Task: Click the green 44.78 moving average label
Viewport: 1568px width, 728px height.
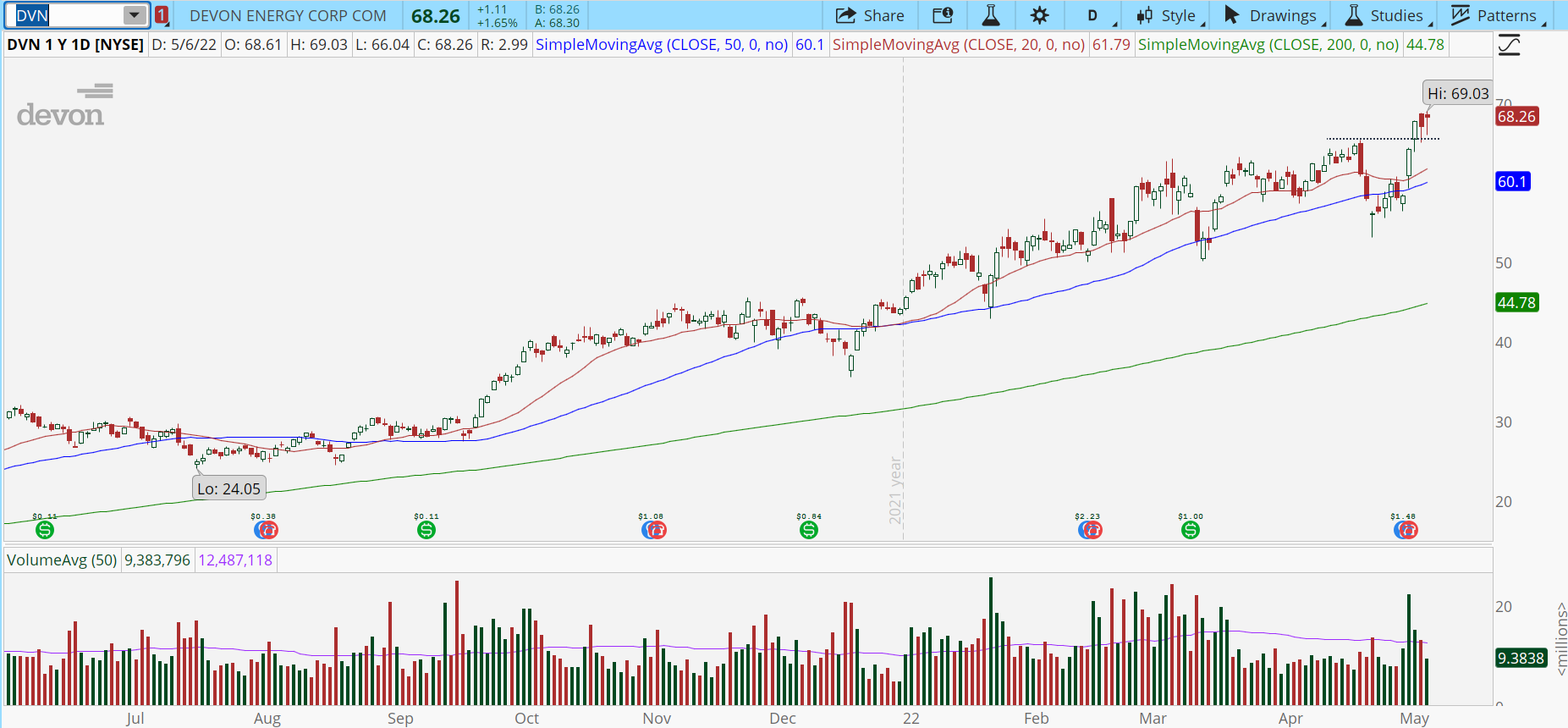Action: (x=1516, y=303)
